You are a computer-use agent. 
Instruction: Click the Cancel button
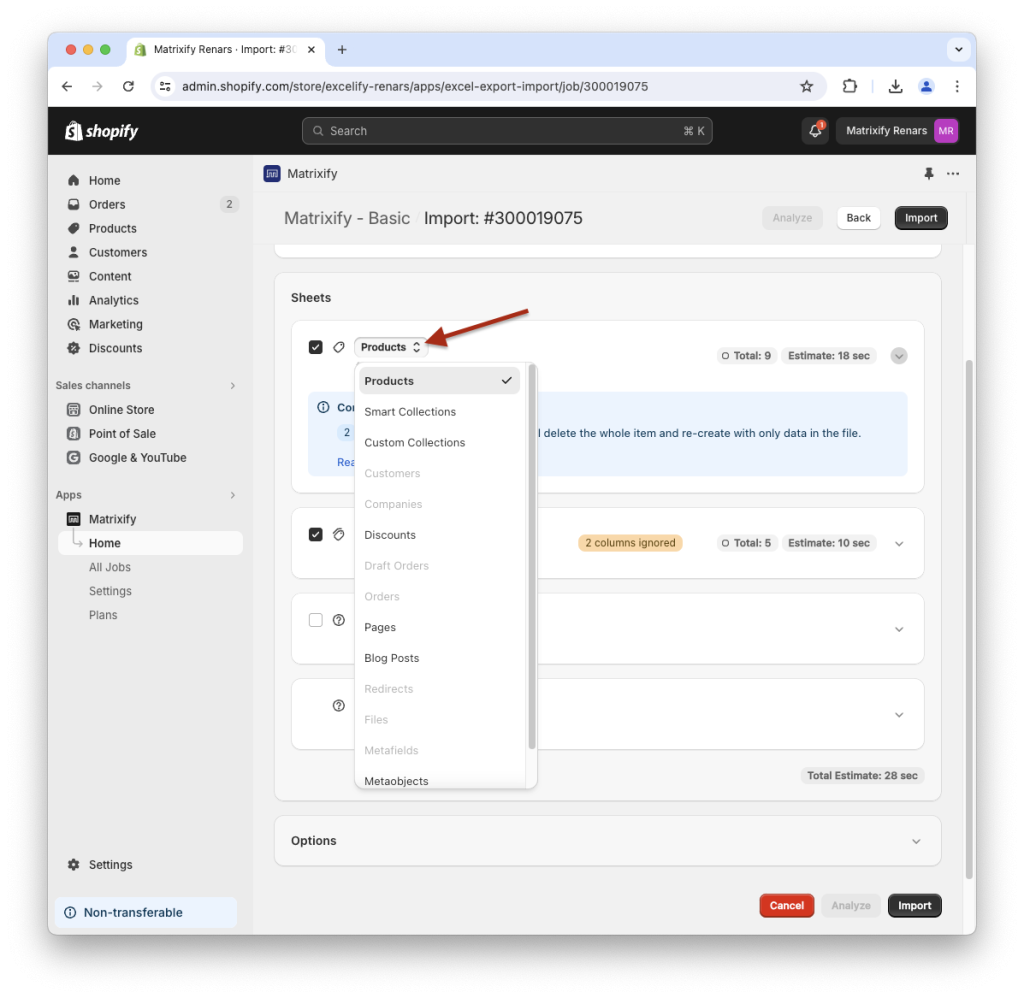click(786, 905)
